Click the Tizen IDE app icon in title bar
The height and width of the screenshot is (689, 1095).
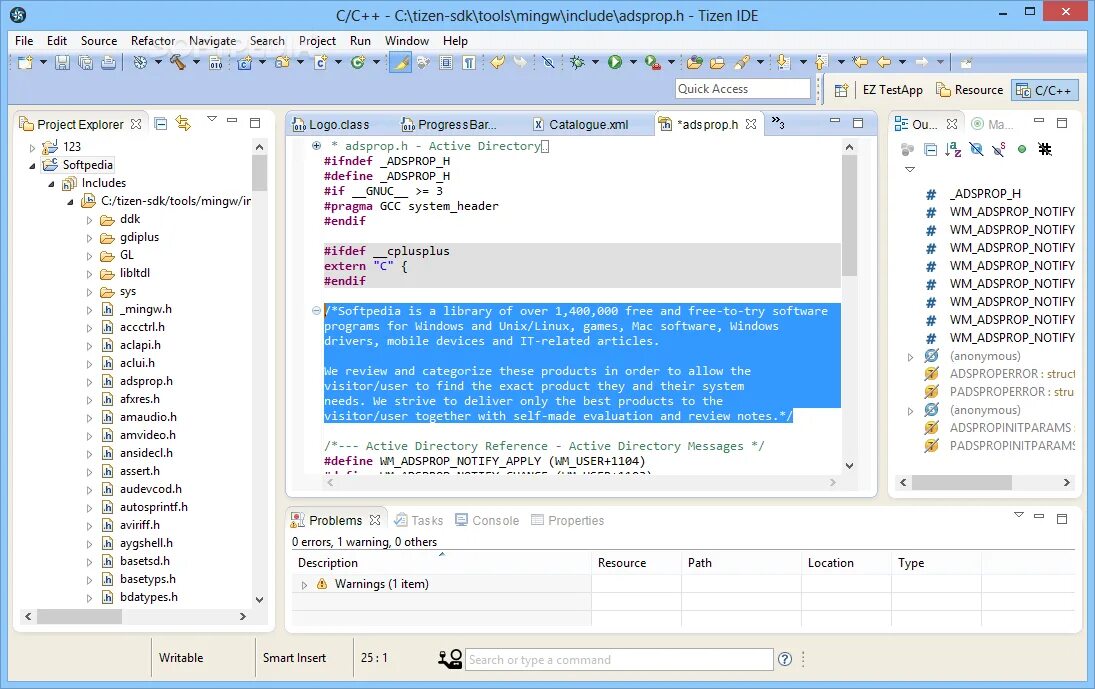tap(18, 15)
